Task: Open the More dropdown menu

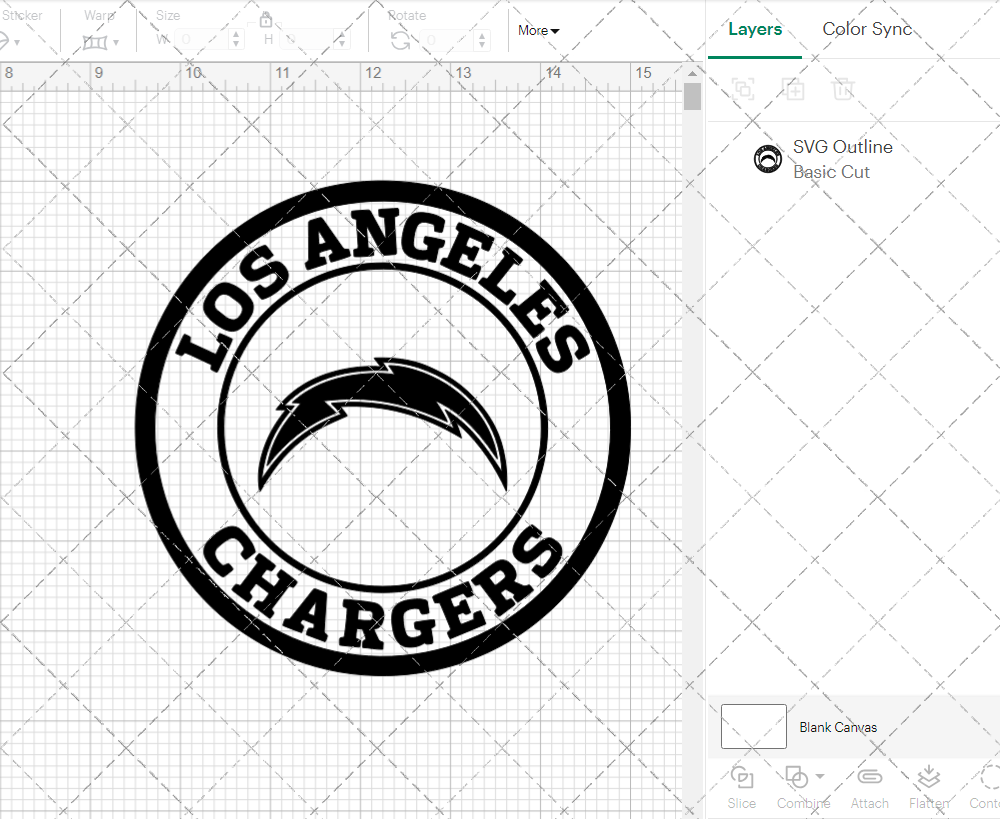Action: tap(538, 31)
